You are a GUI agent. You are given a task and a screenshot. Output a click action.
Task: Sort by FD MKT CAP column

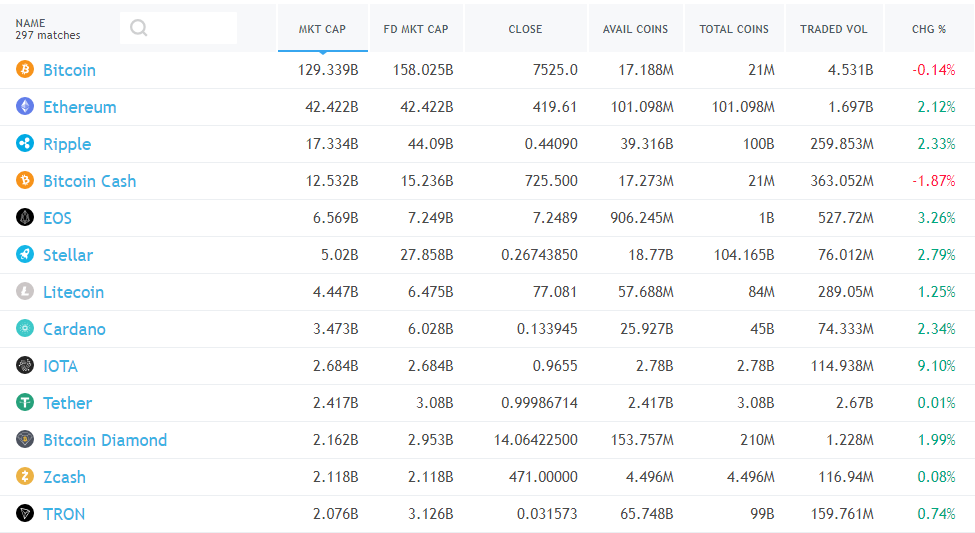click(x=416, y=29)
